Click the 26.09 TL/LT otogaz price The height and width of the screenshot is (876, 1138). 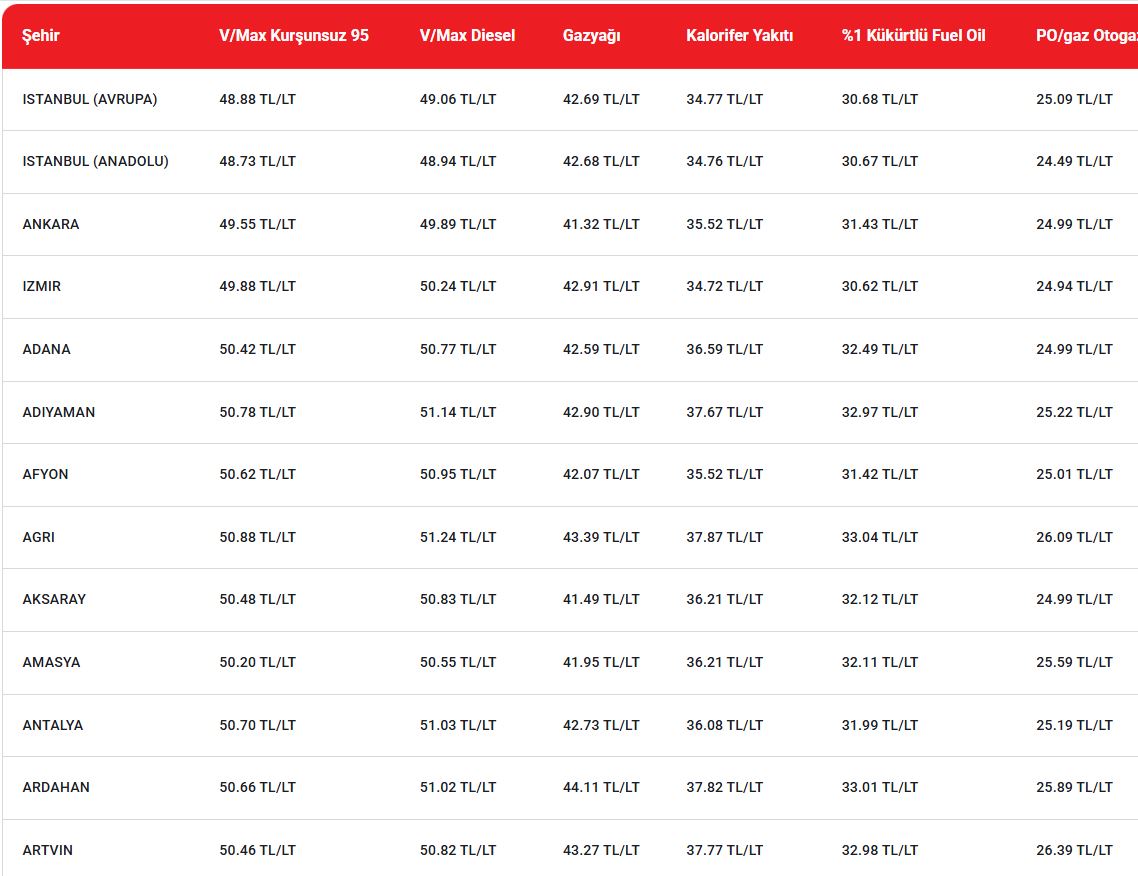pos(1074,537)
